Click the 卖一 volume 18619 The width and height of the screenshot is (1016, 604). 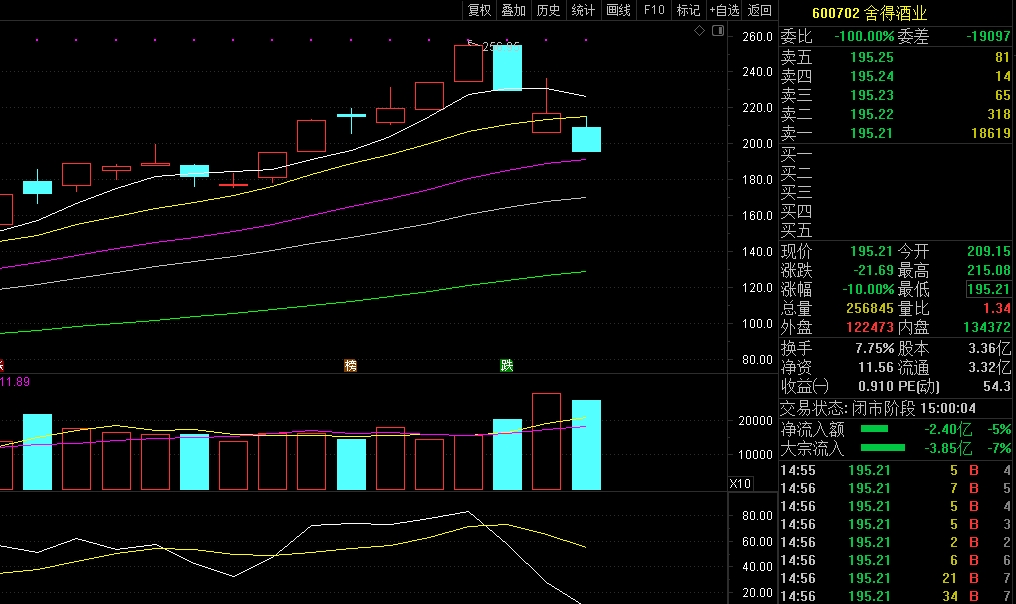(991, 133)
